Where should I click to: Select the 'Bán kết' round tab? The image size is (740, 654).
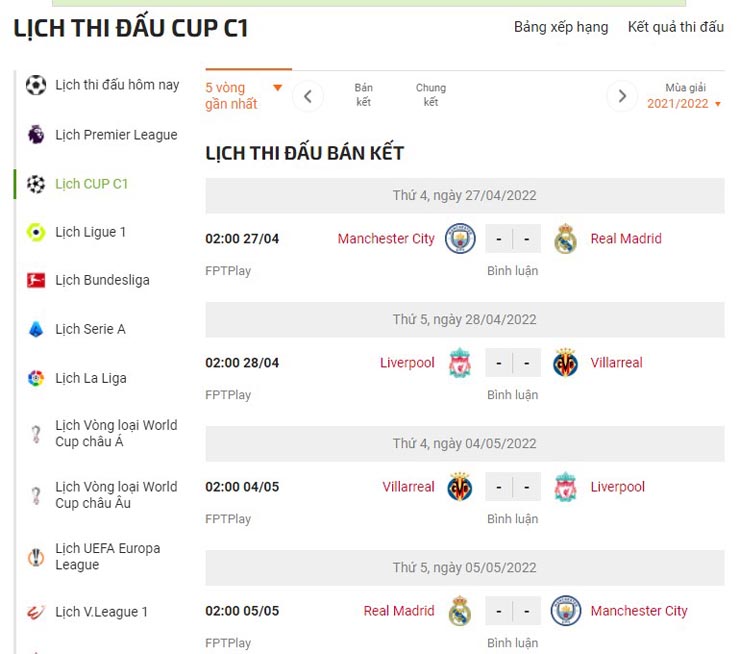point(363,95)
